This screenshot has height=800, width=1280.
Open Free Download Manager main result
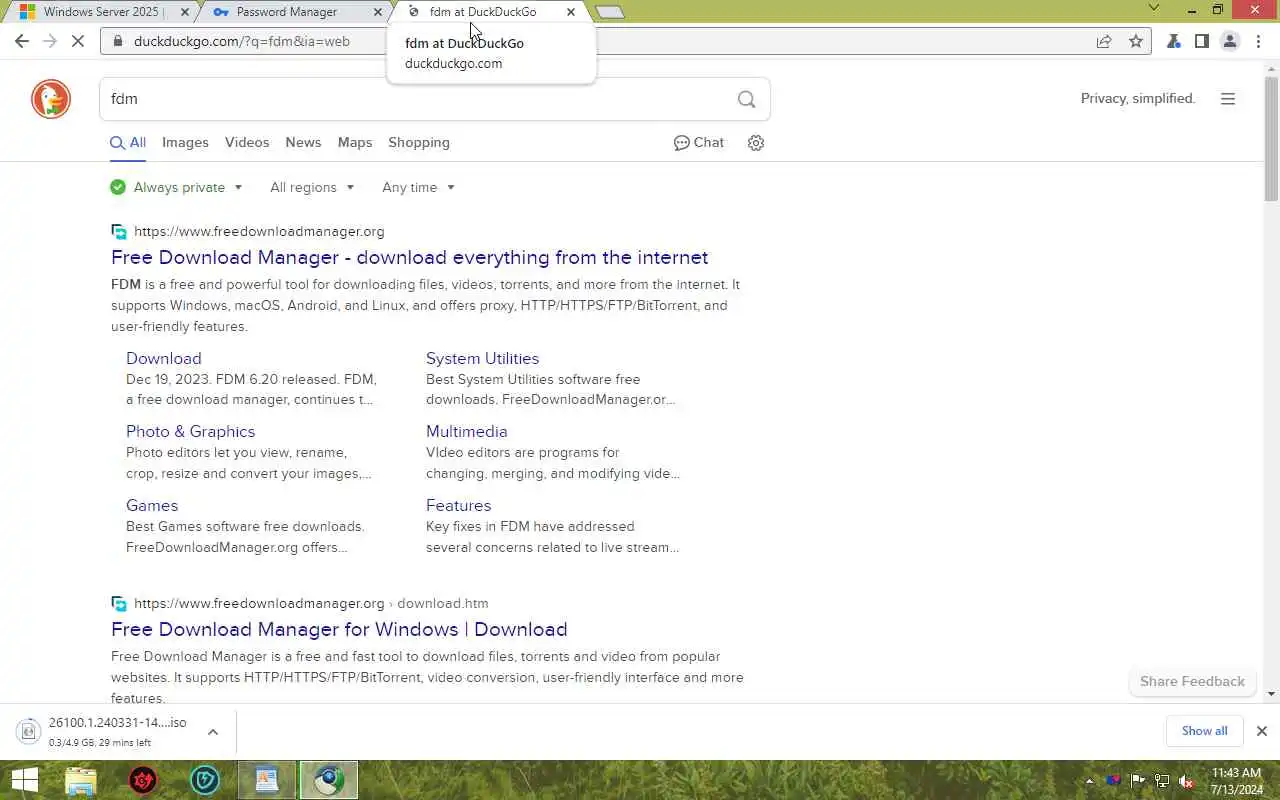(409, 257)
